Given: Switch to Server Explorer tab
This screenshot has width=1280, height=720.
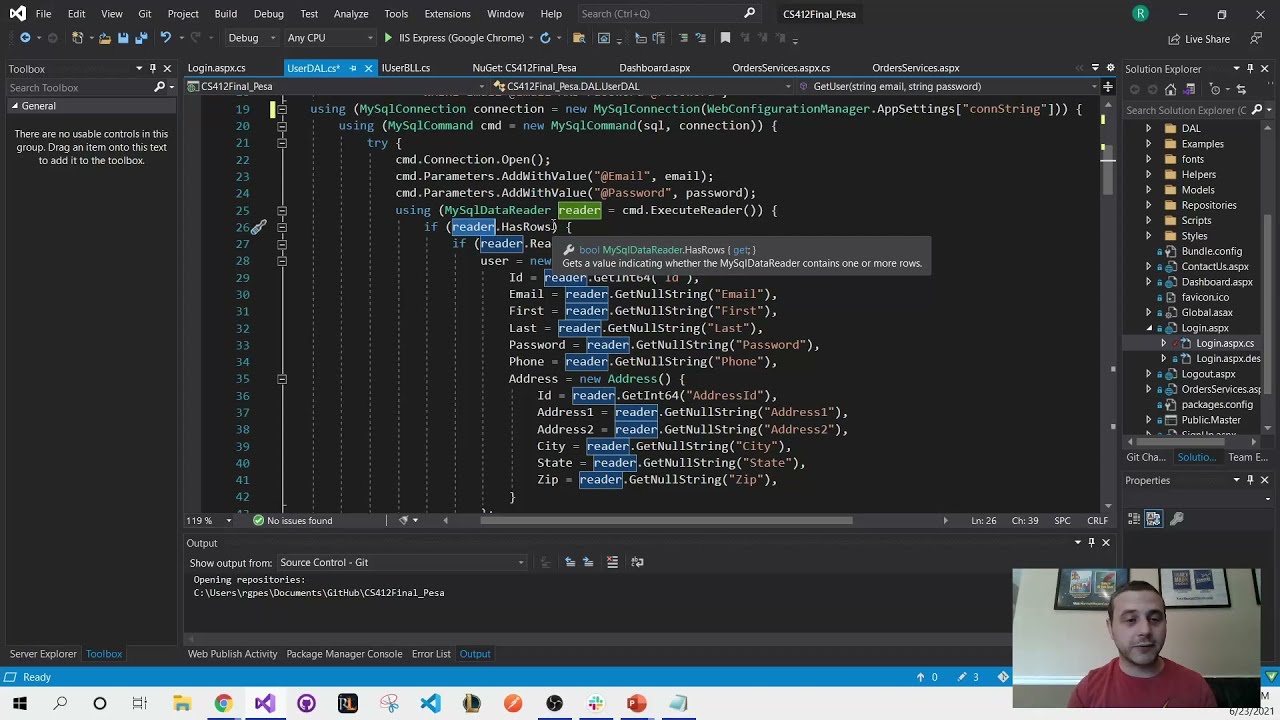Looking at the screenshot, I should point(43,654).
